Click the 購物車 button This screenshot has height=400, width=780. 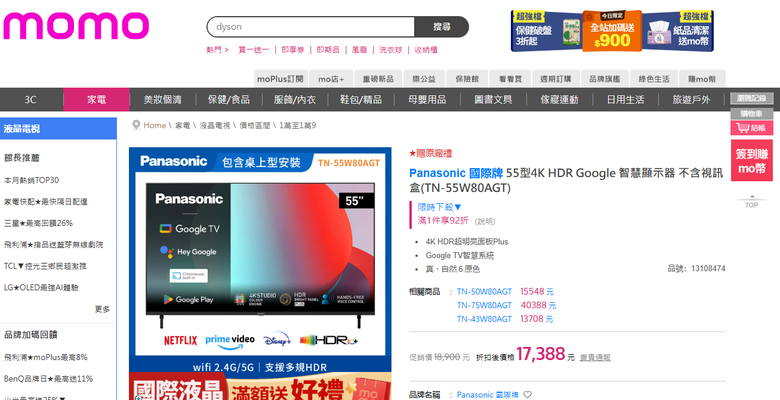(752, 113)
